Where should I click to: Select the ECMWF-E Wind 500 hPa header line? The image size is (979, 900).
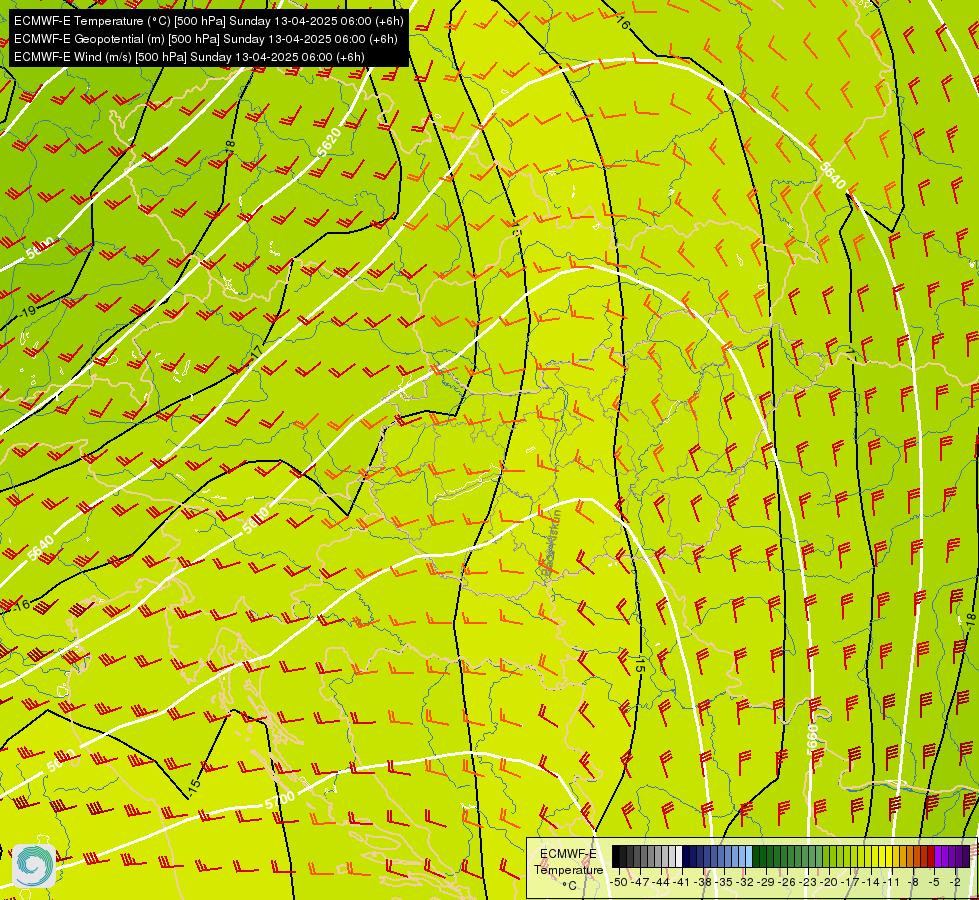189,57
